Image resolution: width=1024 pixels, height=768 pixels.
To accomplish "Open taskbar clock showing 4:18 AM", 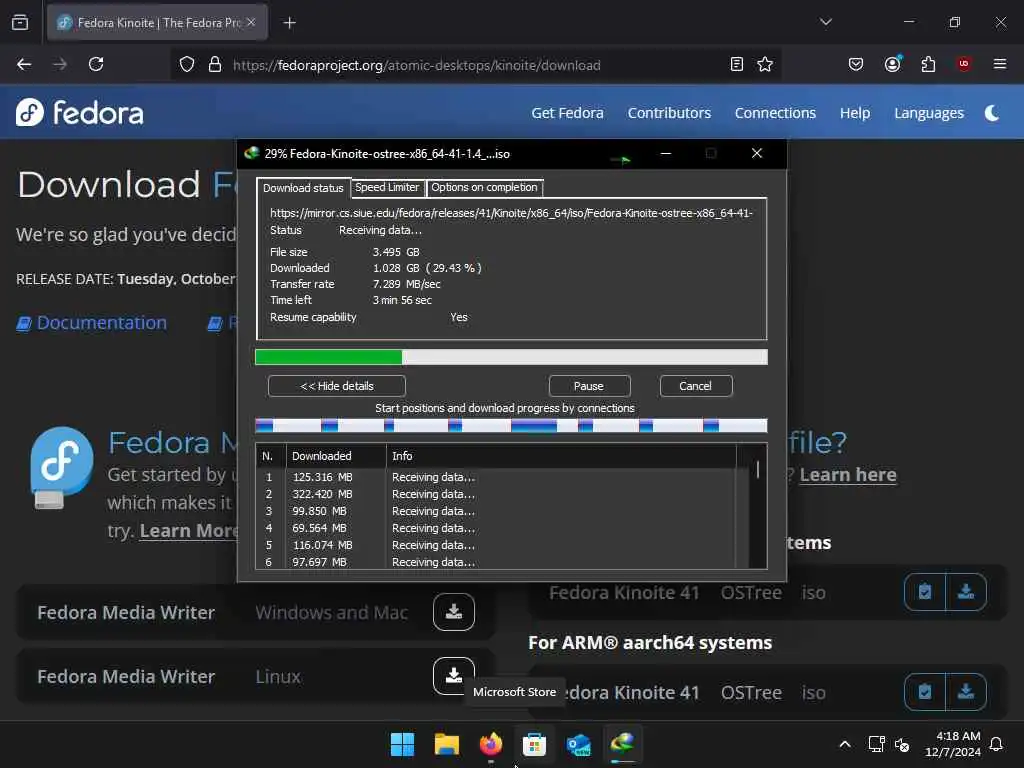I will [x=953, y=744].
